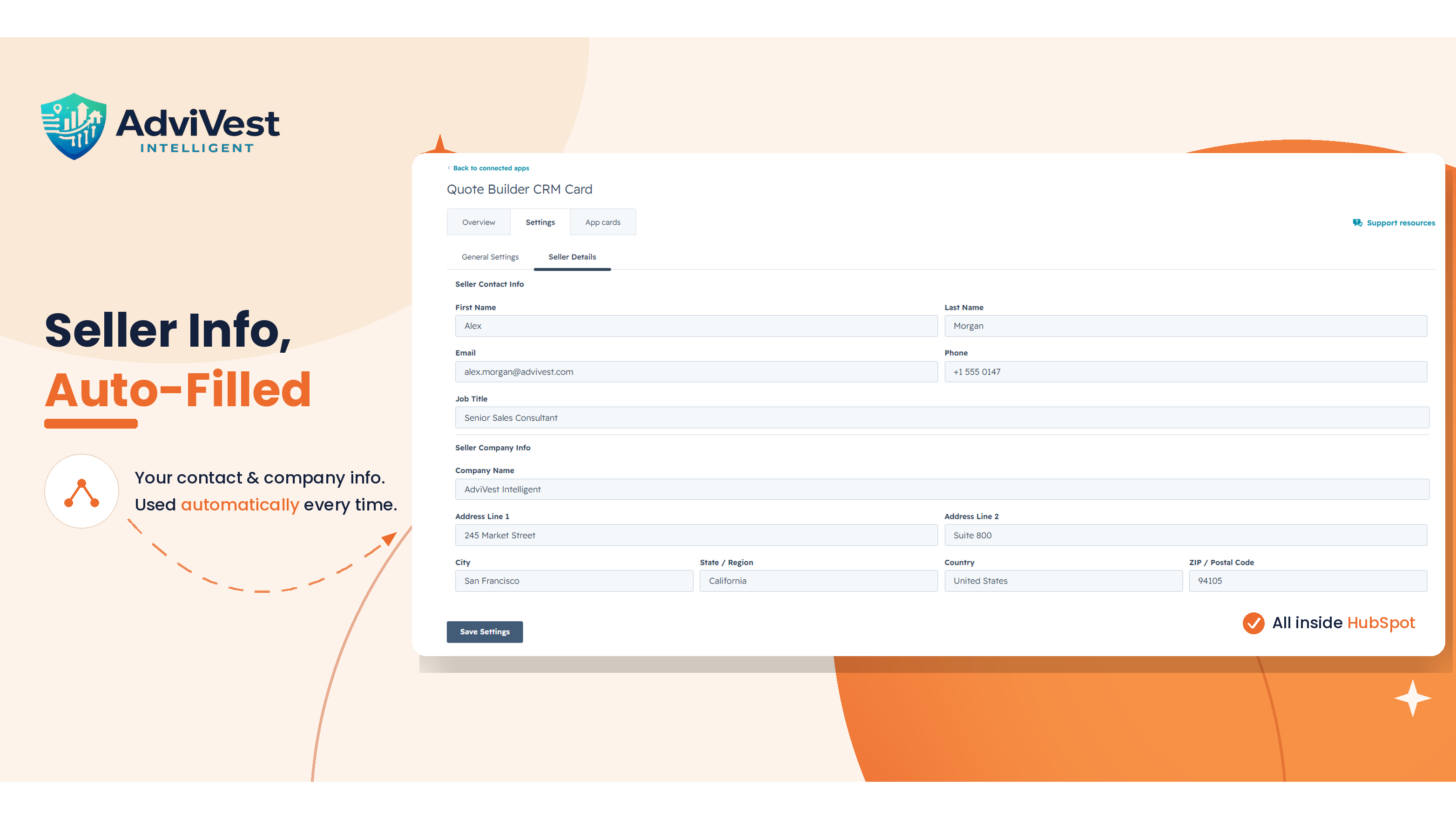Click the AdviVest shield logo
This screenshot has width=1456, height=819.
coord(74,126)
